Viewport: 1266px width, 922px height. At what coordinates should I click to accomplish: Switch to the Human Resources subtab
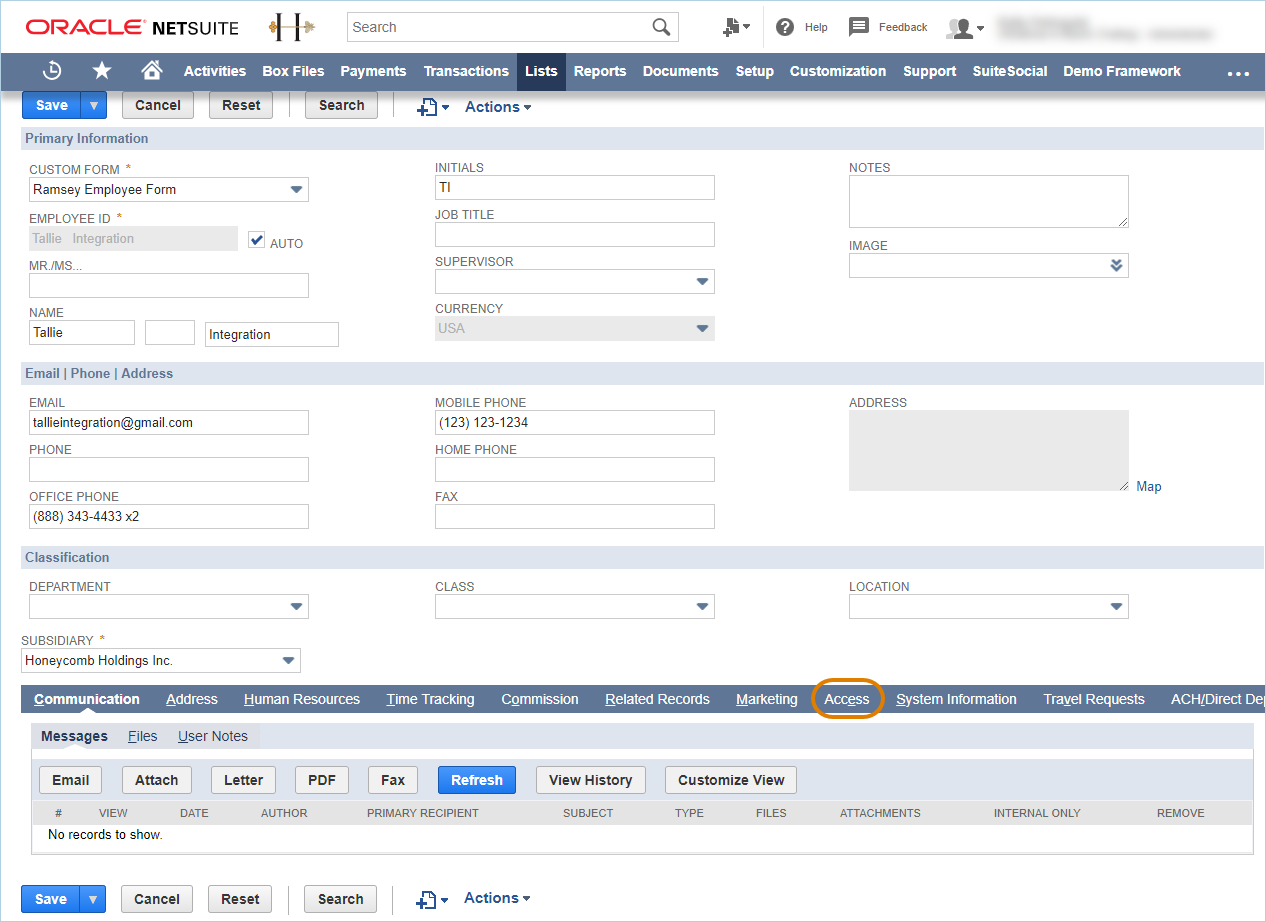(x=302, y=699)
